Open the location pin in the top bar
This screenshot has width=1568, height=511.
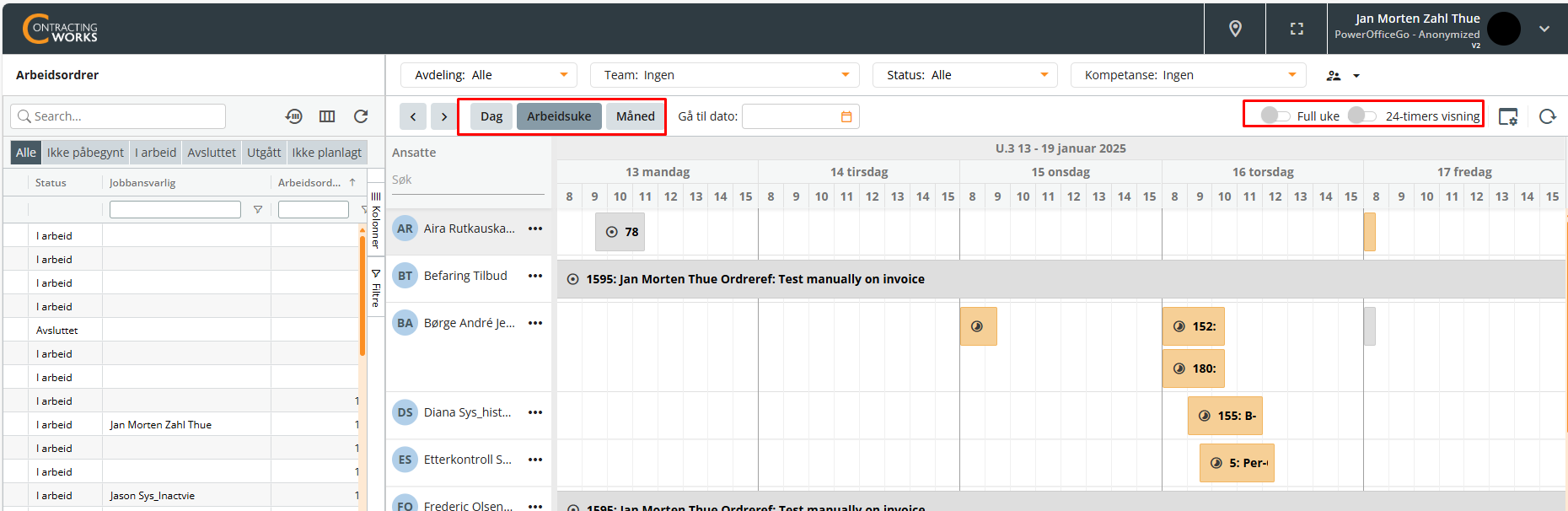(x=1235, y=29)
